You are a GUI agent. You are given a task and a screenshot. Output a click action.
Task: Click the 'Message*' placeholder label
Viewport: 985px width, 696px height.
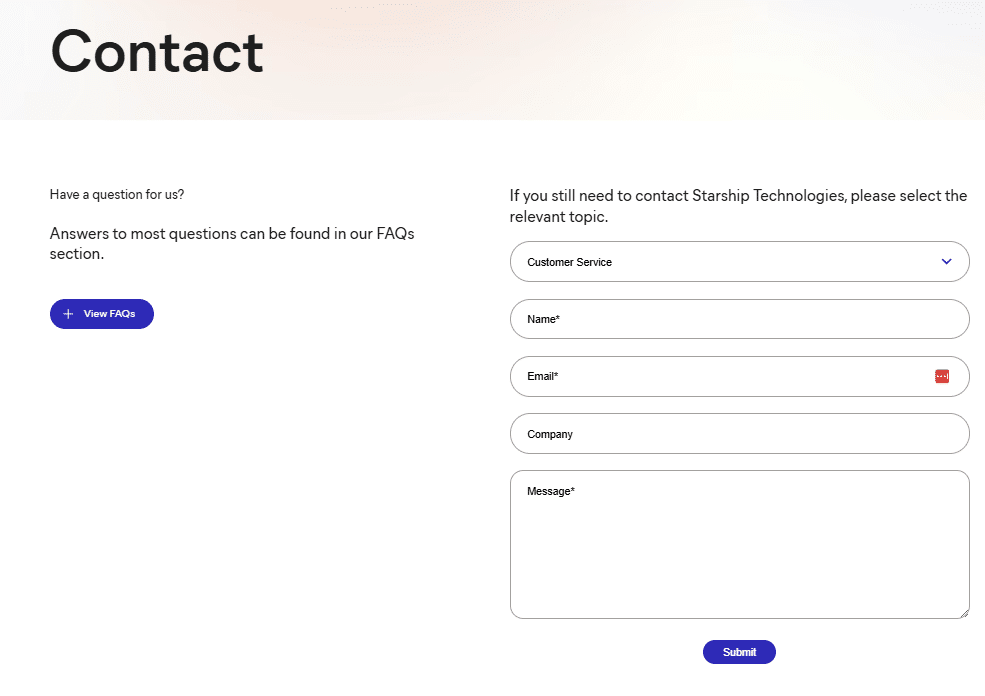click(551, 492)
